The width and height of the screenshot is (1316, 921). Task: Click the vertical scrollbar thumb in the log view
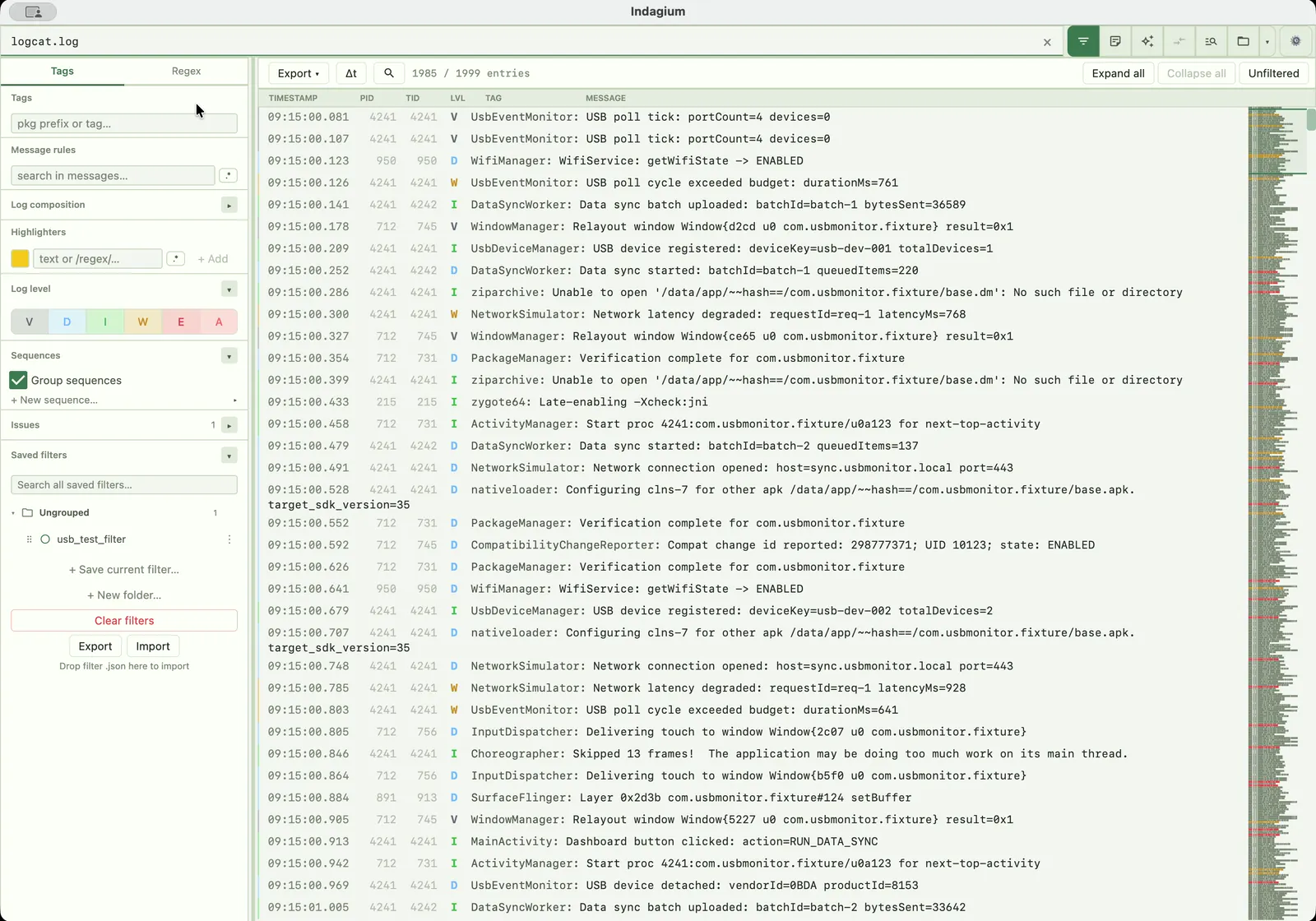click(x=1311, y=119)
